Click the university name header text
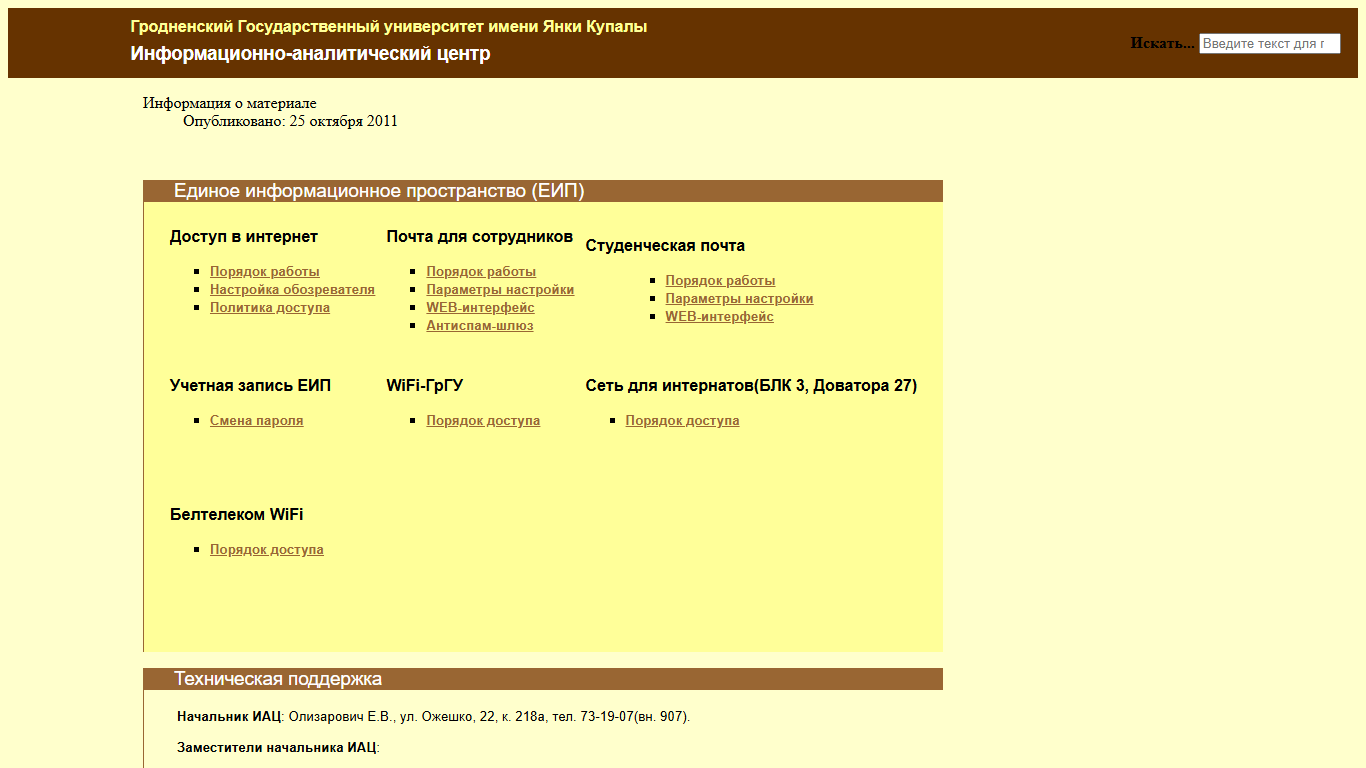1366x768 pixels. pyautogui.click(x=388, y=27)
